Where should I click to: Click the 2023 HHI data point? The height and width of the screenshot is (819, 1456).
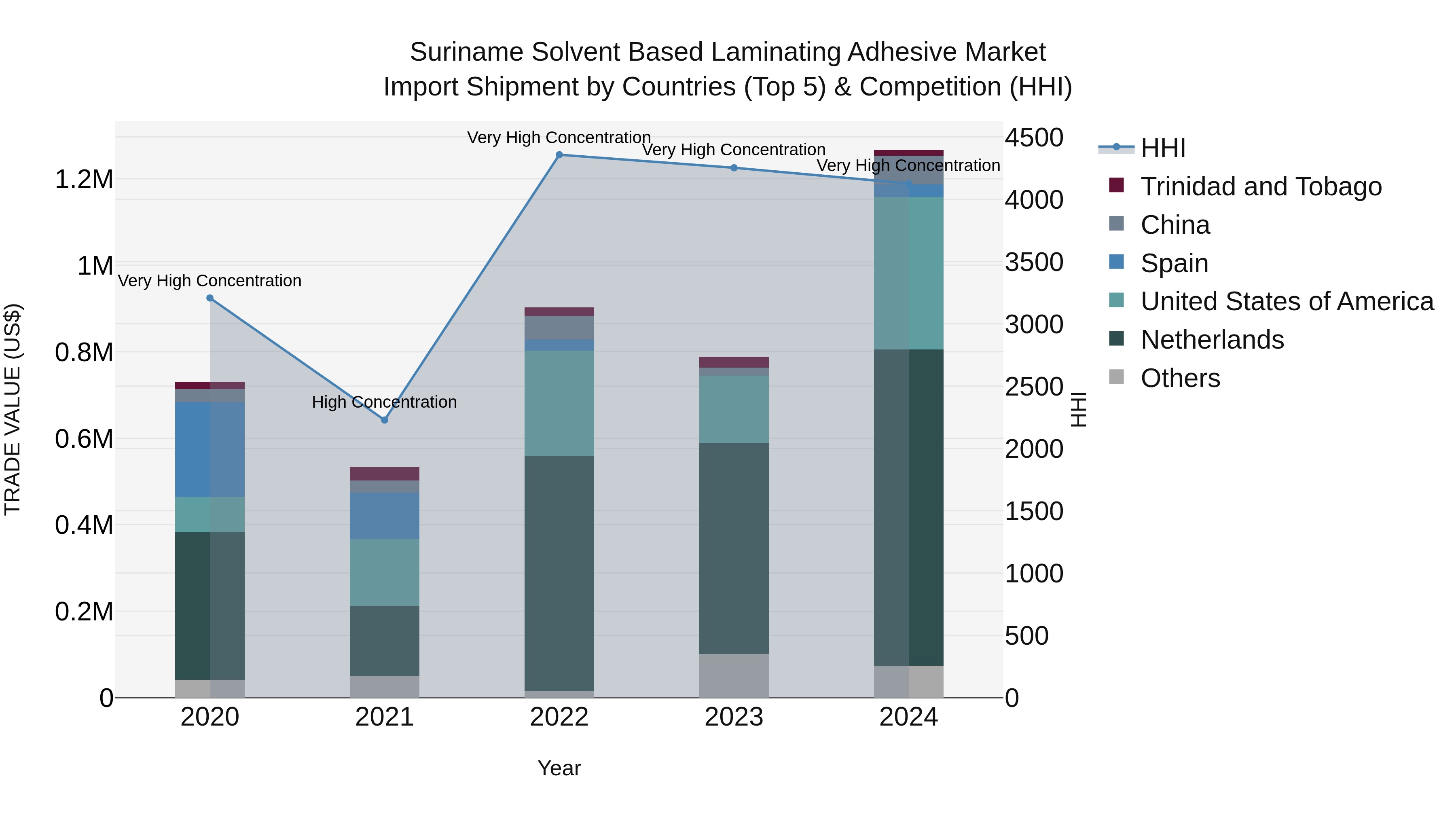[734, 168]
